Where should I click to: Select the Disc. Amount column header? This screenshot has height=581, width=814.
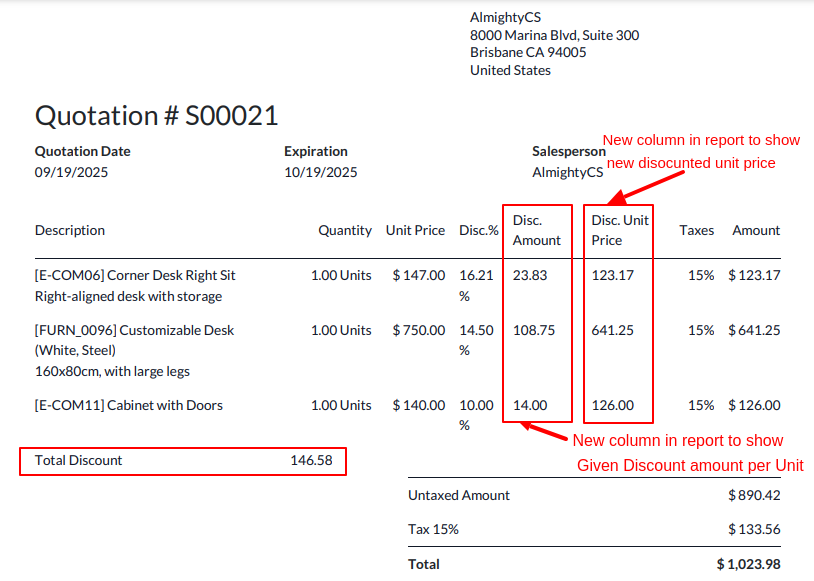tap(537, 230)
